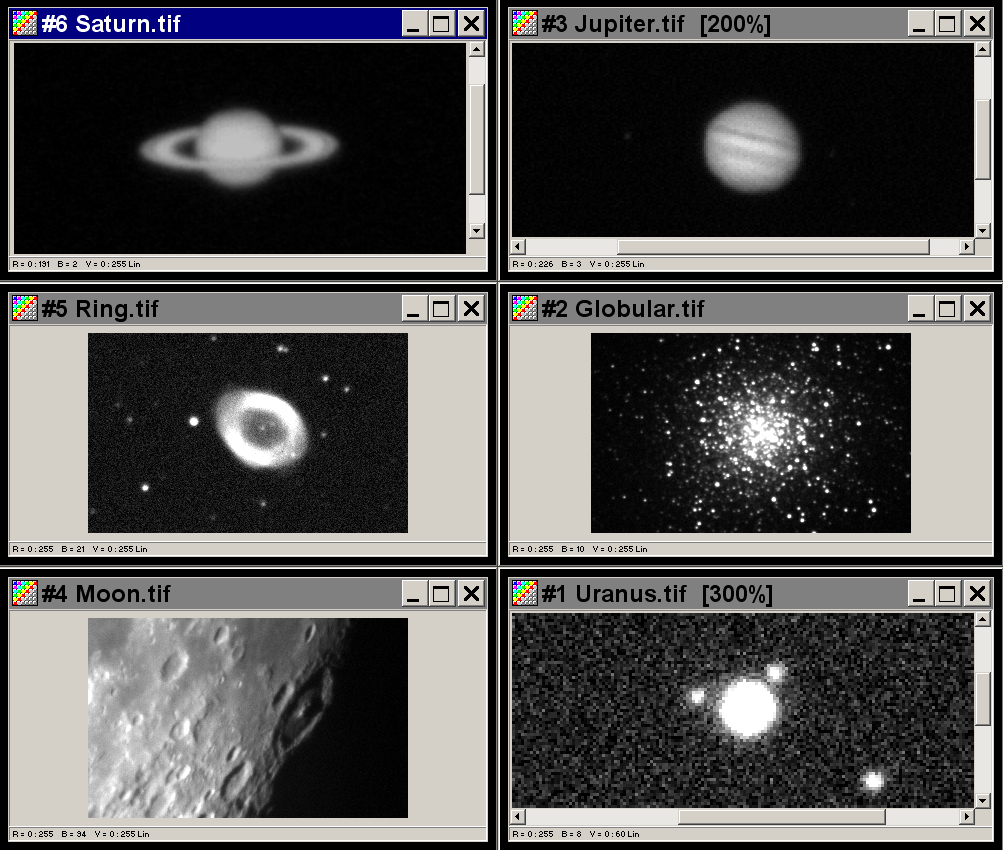Click the Moon crater image
The image size is (1003, 850).
(248, 717)
